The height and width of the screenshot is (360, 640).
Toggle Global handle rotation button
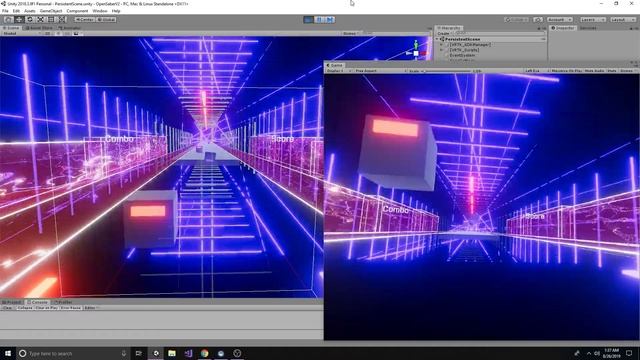106,20
